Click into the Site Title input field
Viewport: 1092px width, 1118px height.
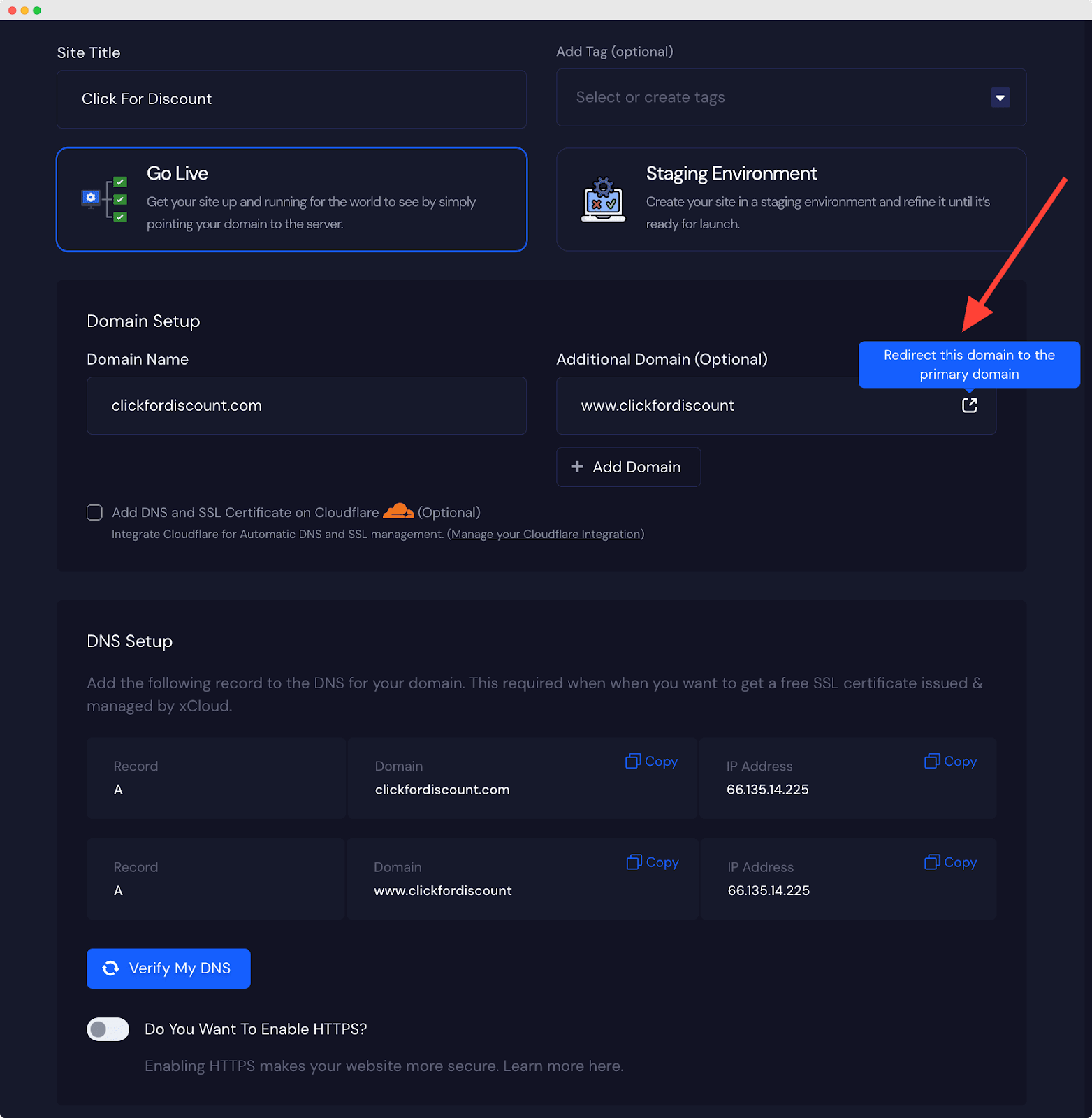pyautogui.click(x=291, y=99)
